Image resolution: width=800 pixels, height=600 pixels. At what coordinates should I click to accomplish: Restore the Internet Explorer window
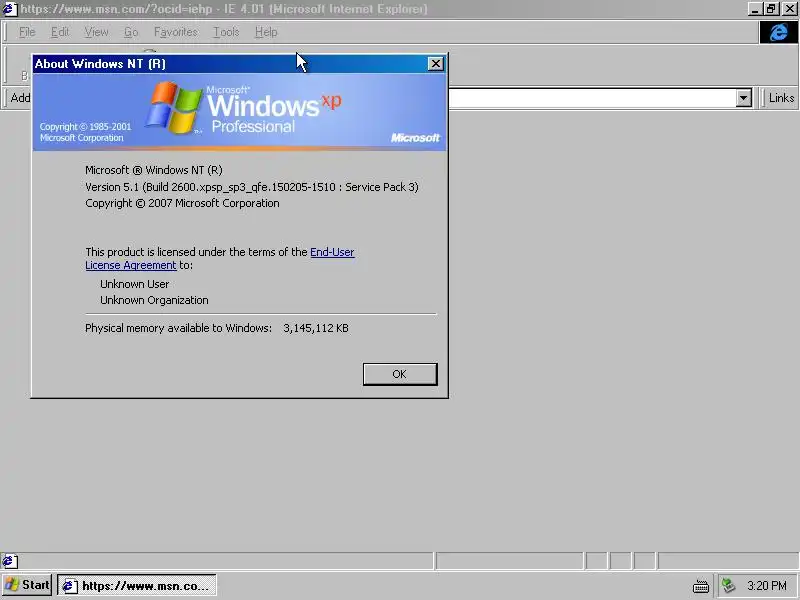pyautogui.click(x=771, y=9)
